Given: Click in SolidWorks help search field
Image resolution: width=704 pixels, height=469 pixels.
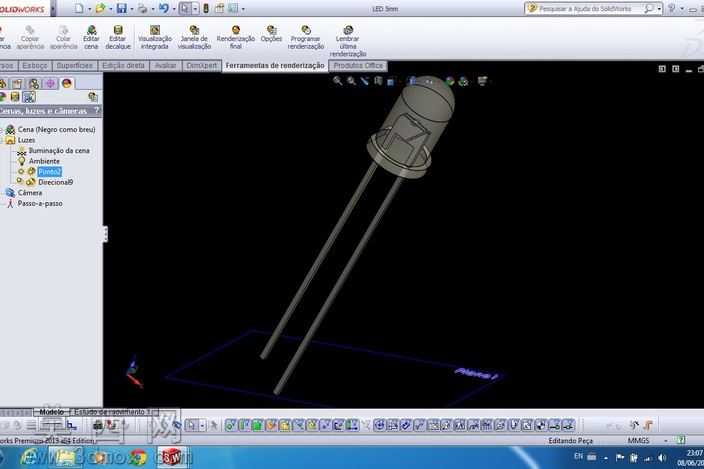Looking at the screenshot, I should tap(586, 9).
